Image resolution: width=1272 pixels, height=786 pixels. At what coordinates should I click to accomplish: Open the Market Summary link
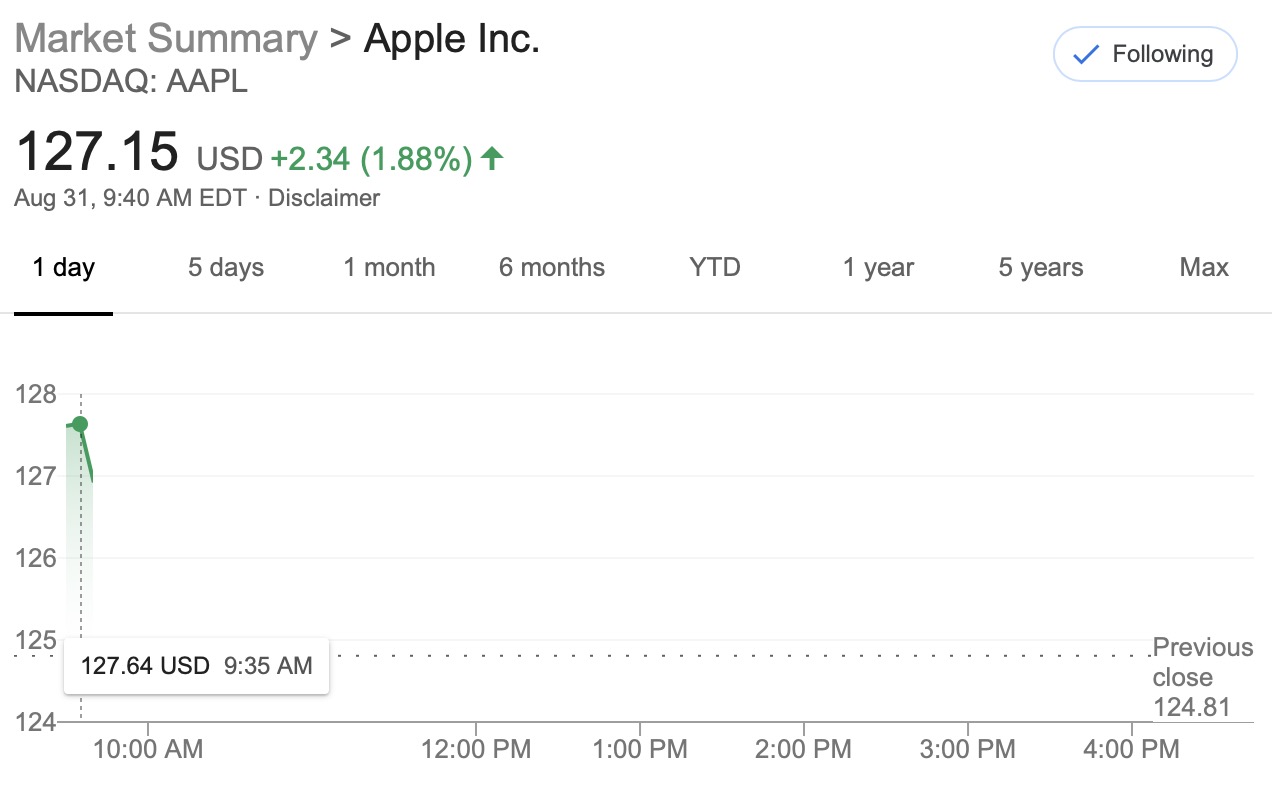166,40
